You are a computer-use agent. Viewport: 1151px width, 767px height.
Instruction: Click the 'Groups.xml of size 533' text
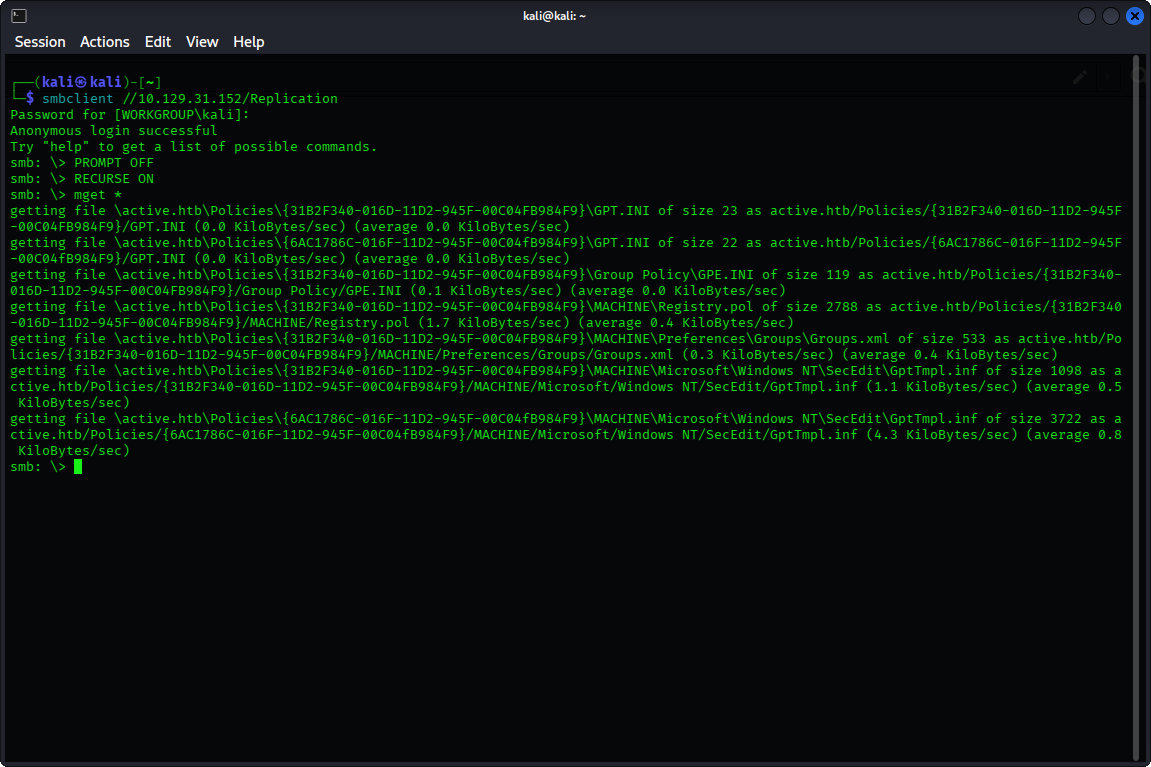click(x=901, y=338)
